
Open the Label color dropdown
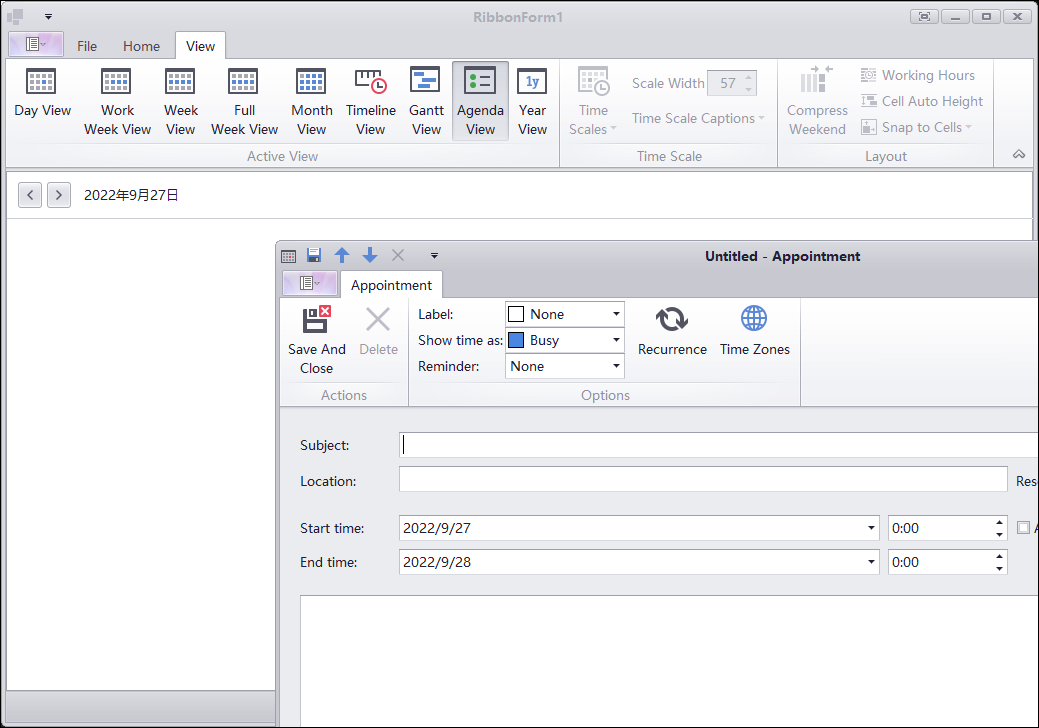coord(616,314)
